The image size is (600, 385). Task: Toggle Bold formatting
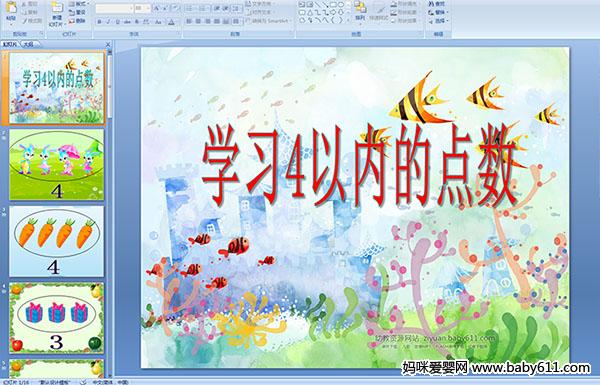click(99, 22)
